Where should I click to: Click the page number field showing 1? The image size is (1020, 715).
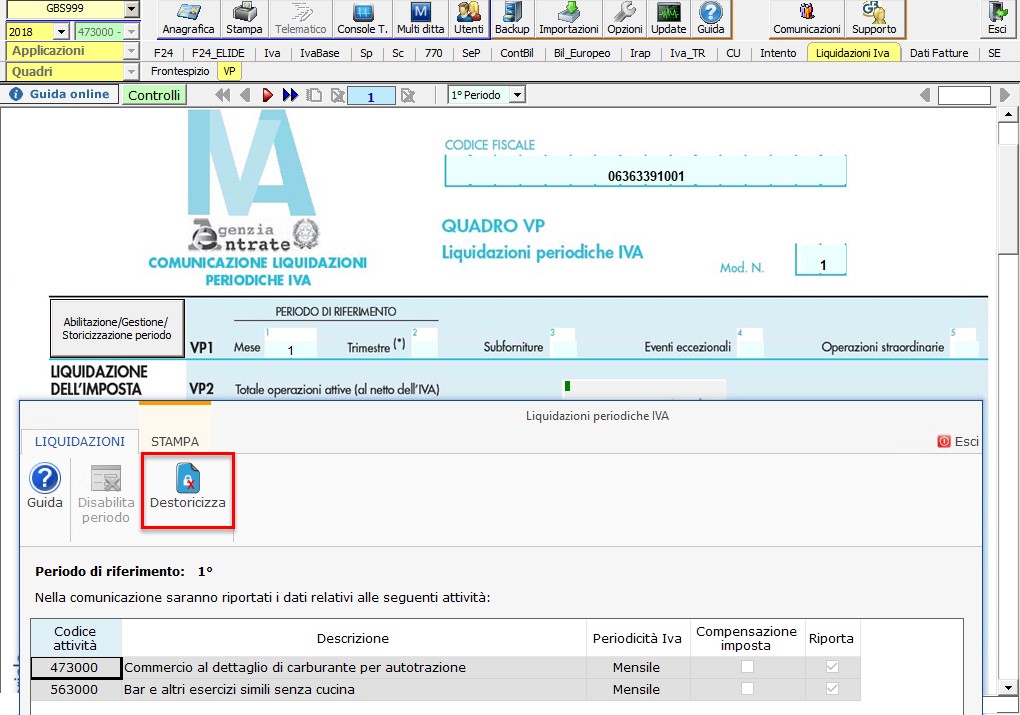pyautogui.click(x=371, y=96)
